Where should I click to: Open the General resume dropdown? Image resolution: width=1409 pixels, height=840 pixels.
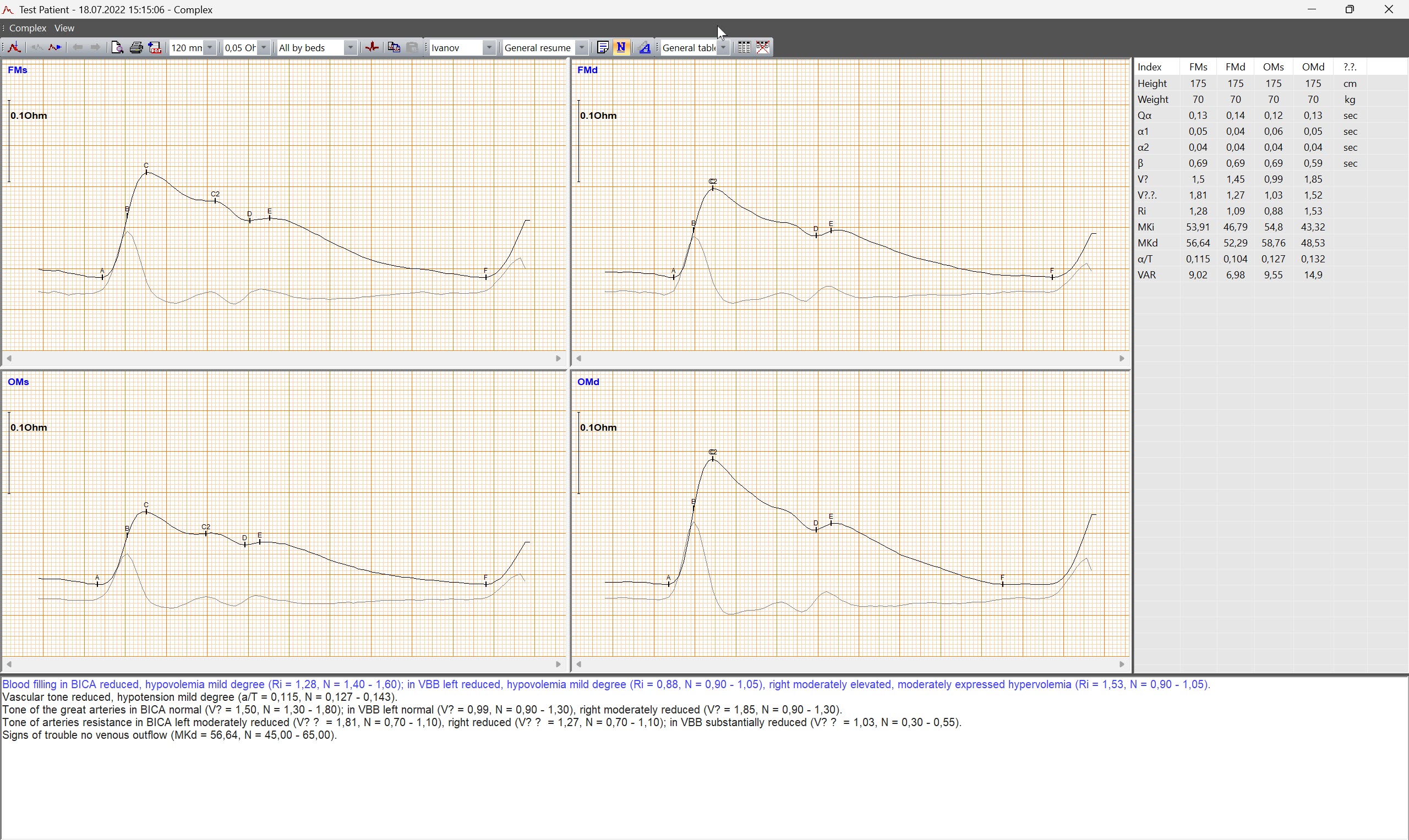(582, 47)
